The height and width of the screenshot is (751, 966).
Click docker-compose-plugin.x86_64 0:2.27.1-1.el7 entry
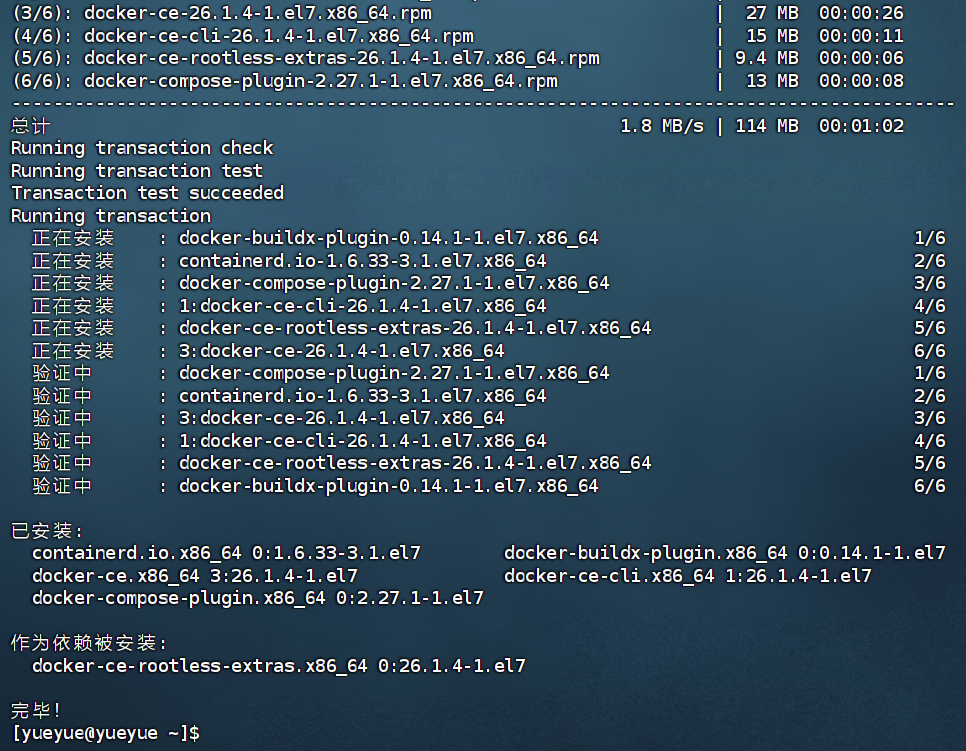pos(258,598)
